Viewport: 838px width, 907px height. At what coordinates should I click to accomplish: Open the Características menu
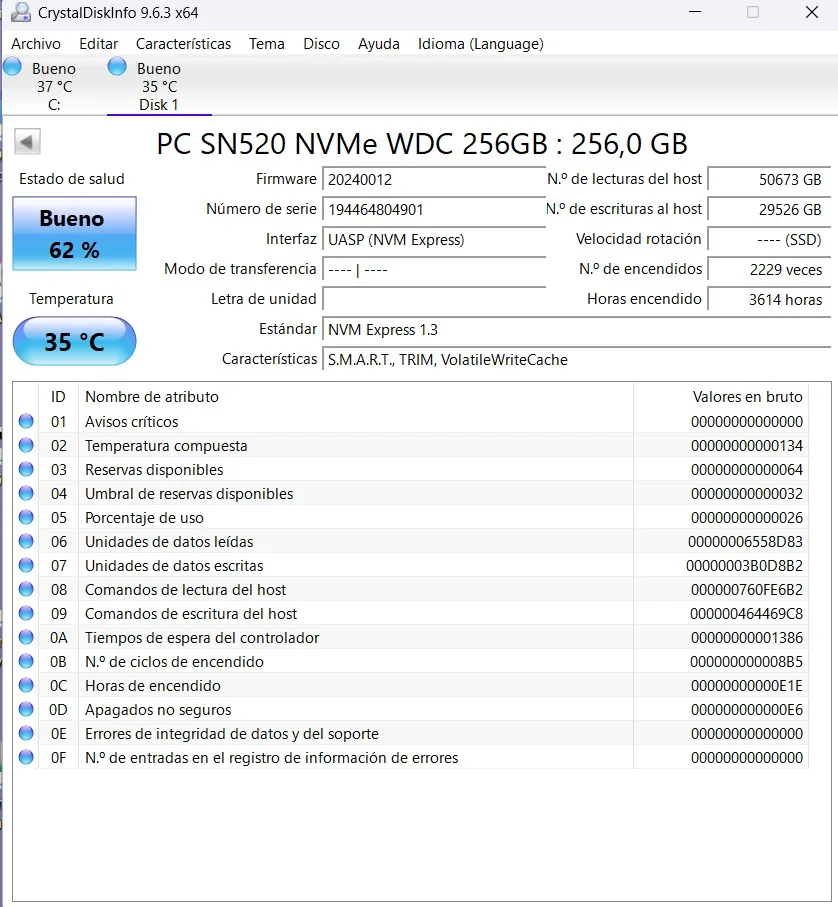point(183,44)
